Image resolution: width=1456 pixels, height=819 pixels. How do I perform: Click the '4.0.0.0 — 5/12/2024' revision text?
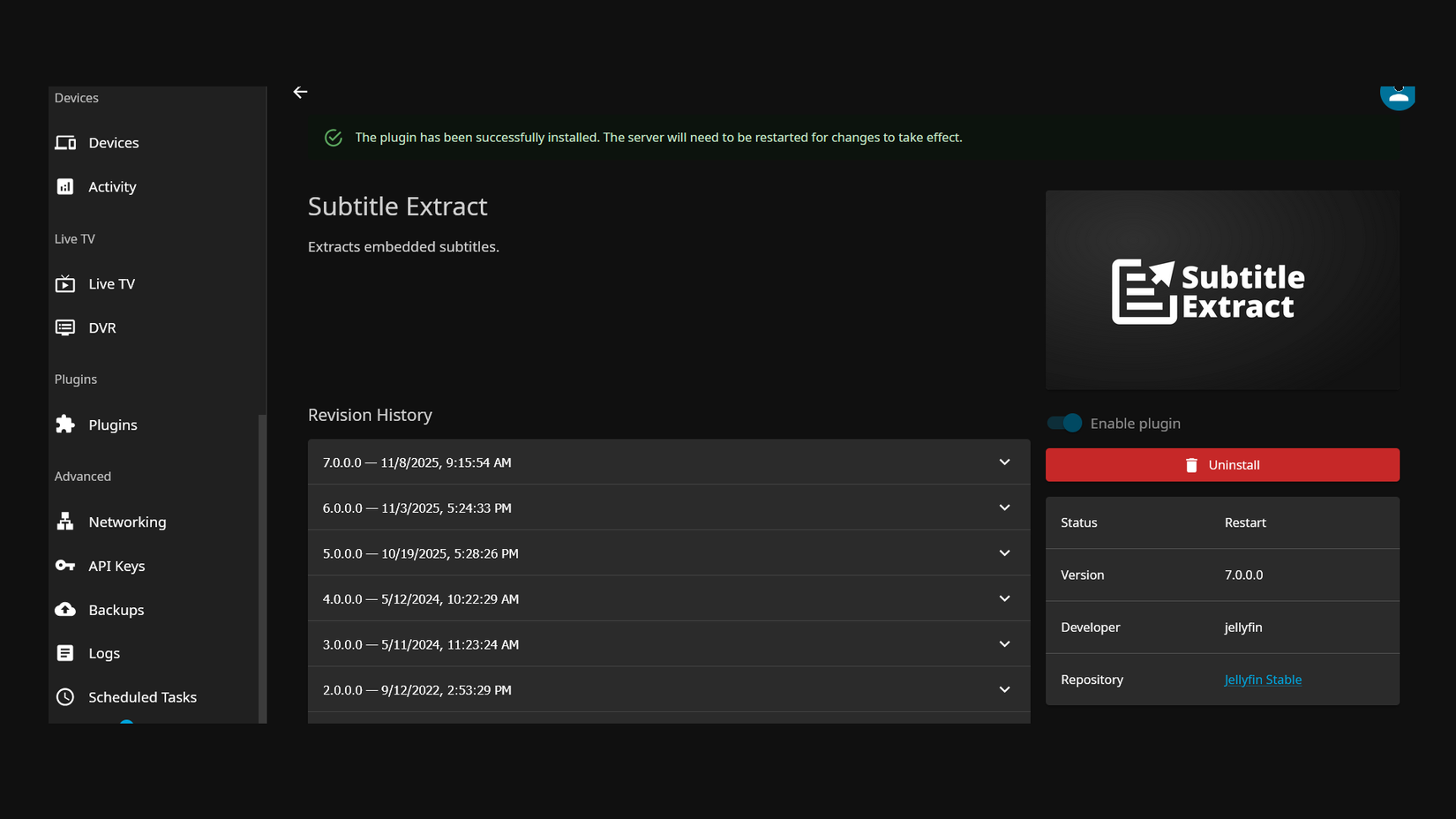[x=420, y=599]
